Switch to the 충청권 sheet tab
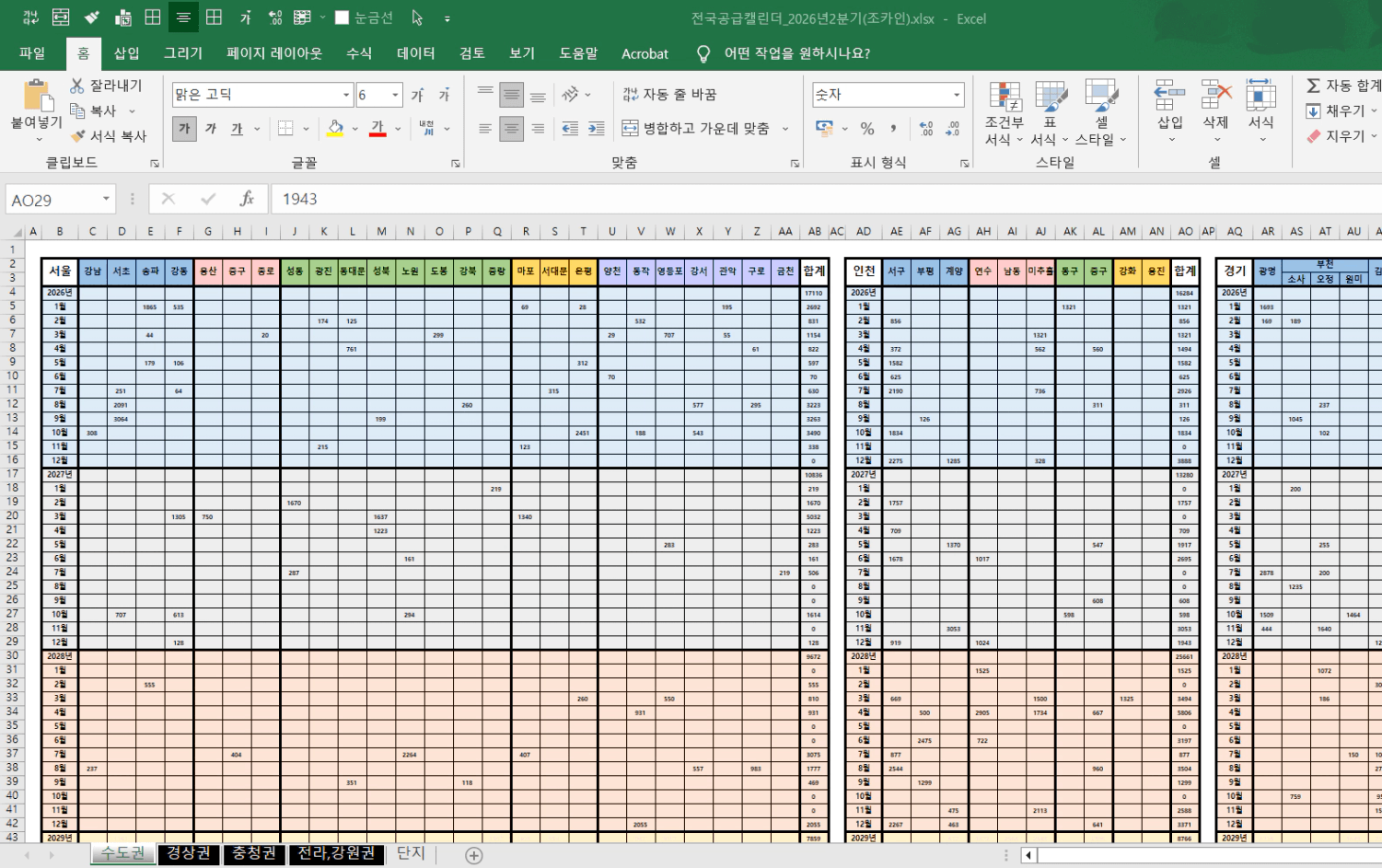 pyautogui.click(x=254, y=853)
